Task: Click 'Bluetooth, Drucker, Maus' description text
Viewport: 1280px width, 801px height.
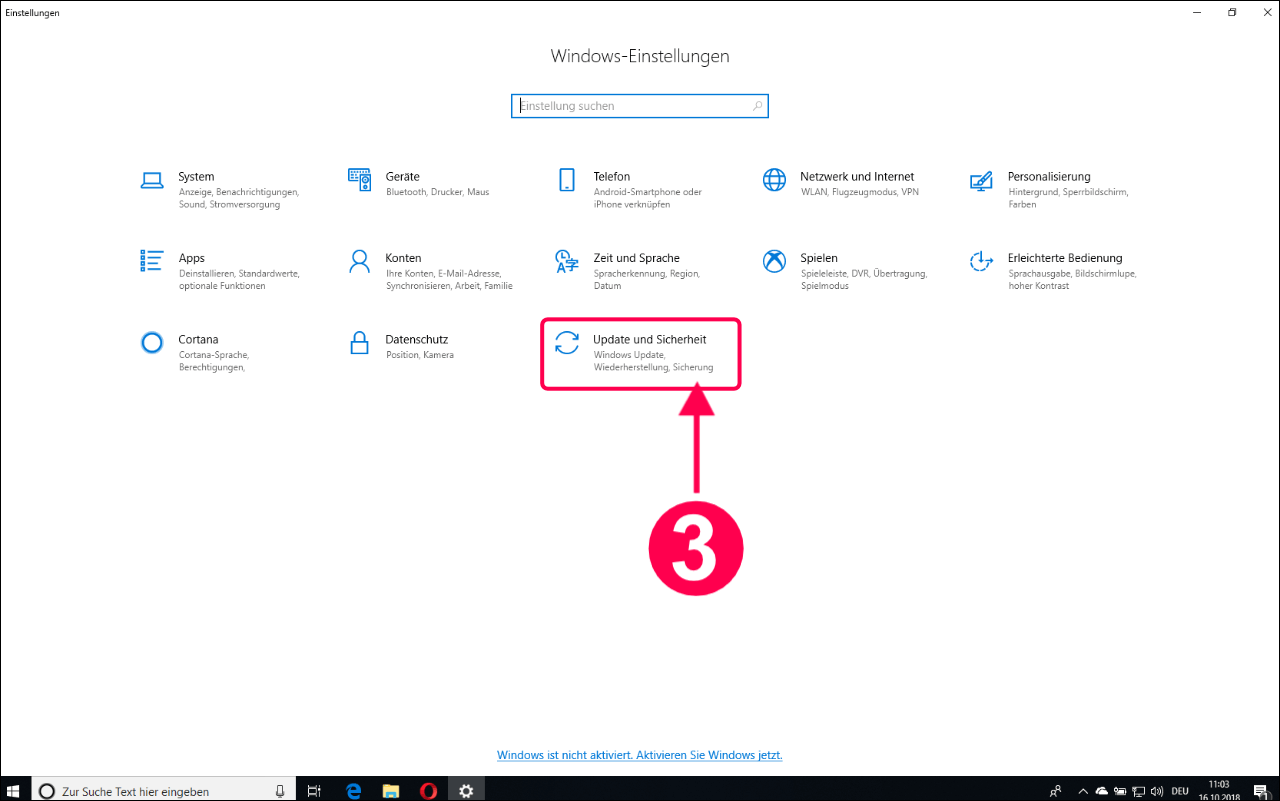Action: tap(437, 192)
